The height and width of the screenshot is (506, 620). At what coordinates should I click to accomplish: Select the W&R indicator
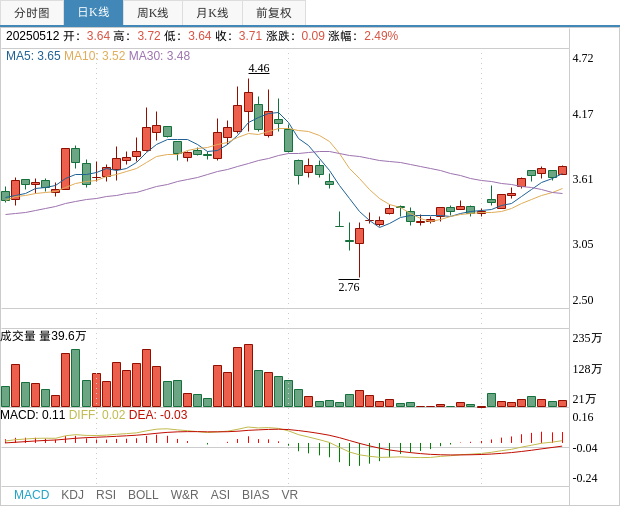(x=184, y=495)
